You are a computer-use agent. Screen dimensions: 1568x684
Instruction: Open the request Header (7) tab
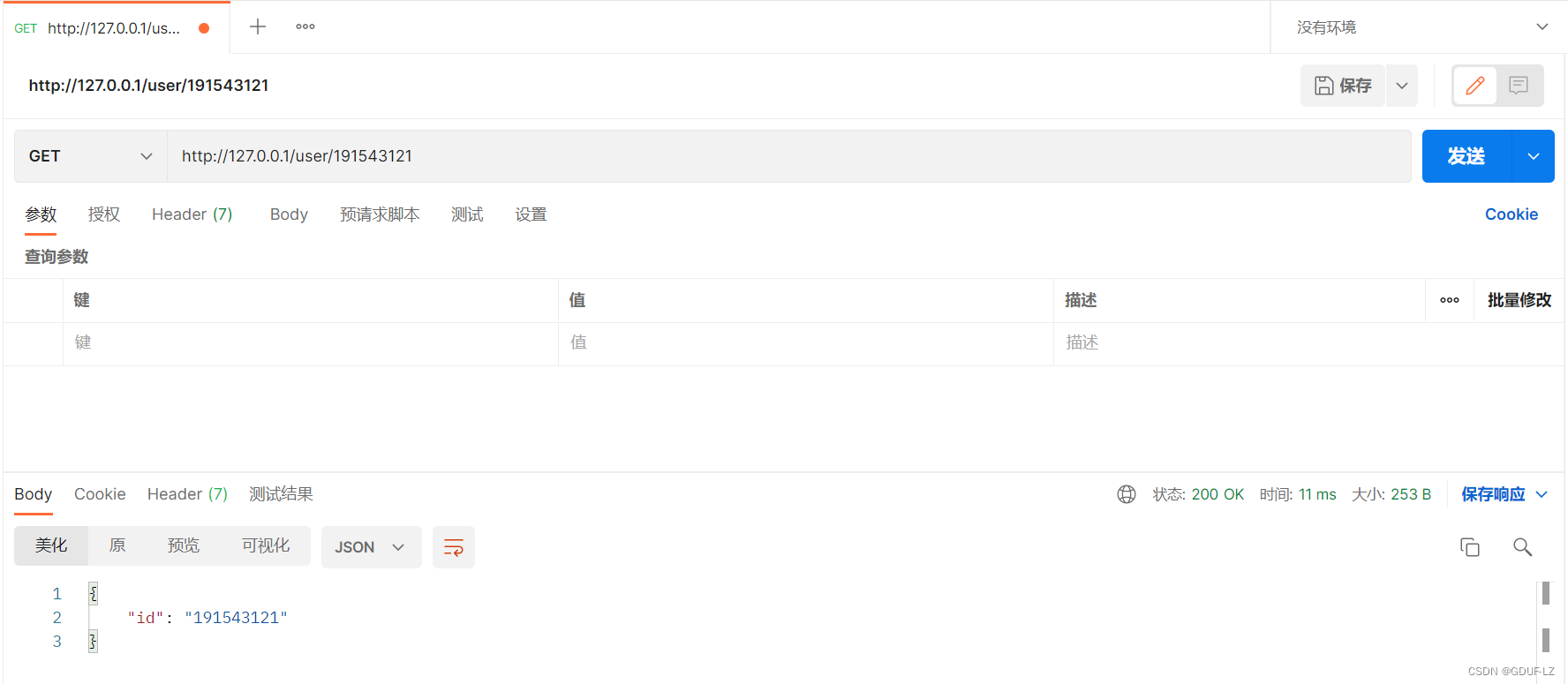192,214
